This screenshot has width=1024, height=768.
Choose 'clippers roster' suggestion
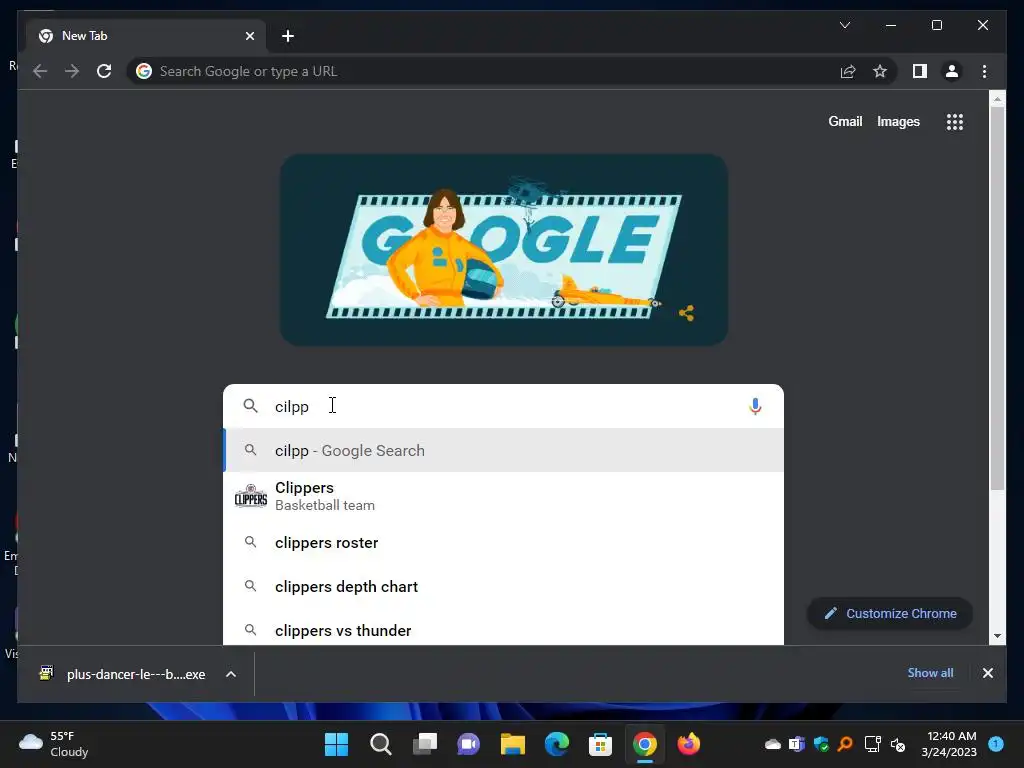(503, 543)
